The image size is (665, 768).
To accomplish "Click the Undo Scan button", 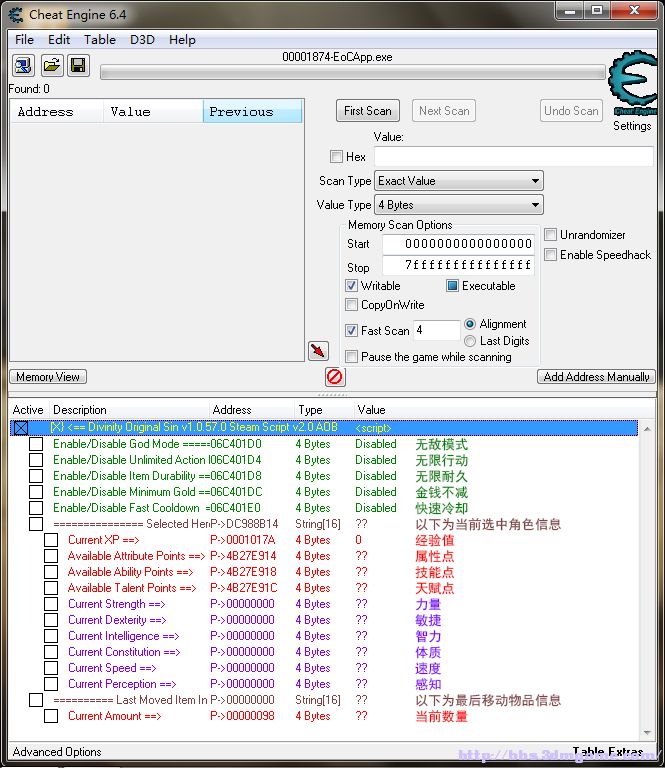I will tap(571, 111).
